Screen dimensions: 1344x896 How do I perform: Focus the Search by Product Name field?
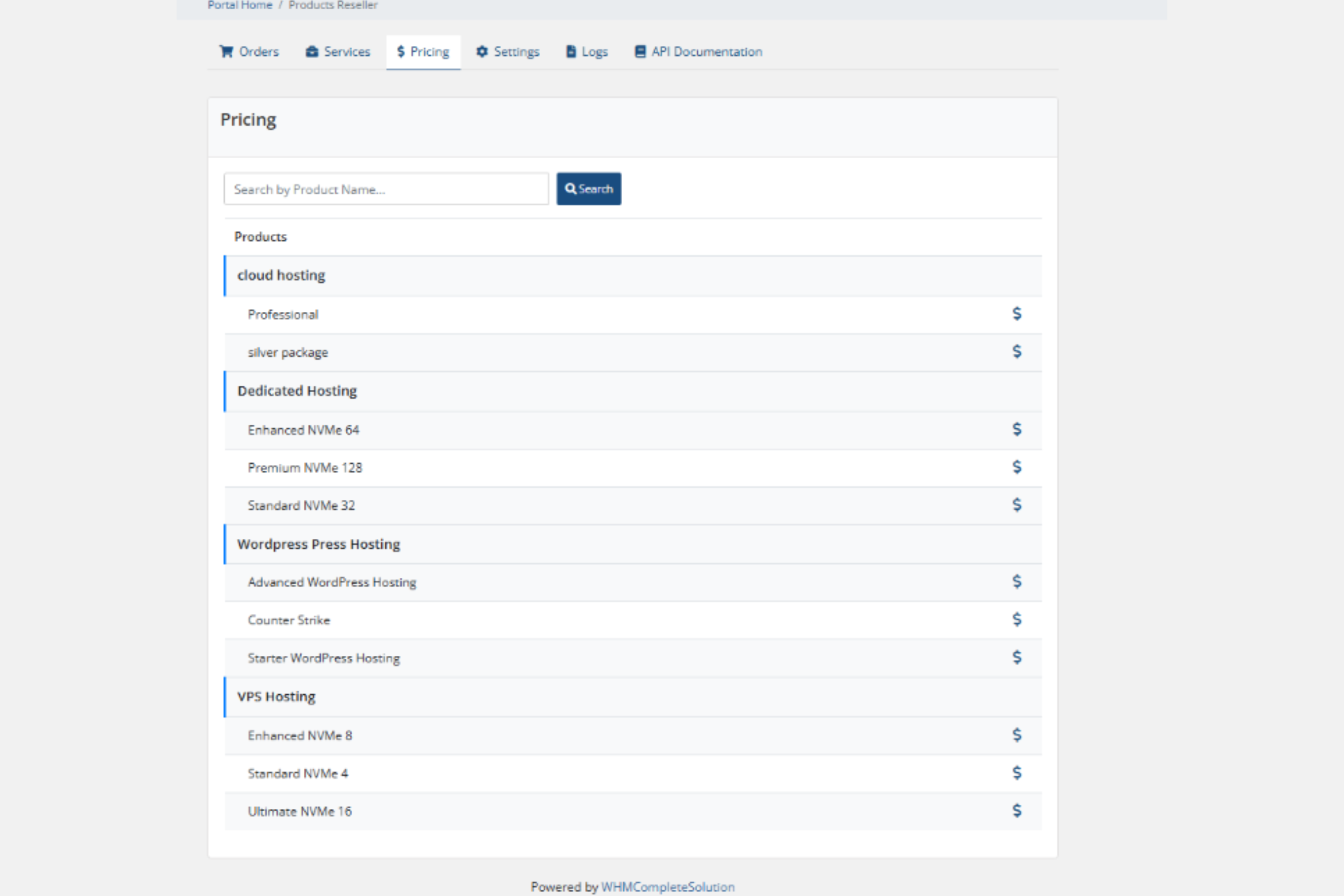(x=386, y=189)
